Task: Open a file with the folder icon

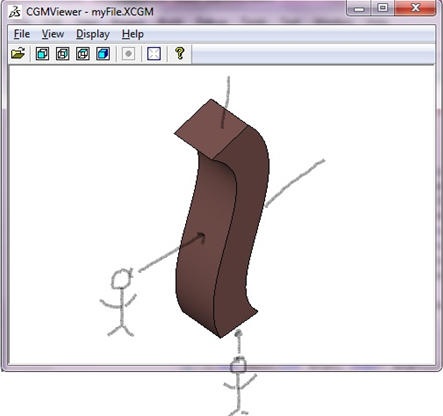Action: (x=18, y=53)
